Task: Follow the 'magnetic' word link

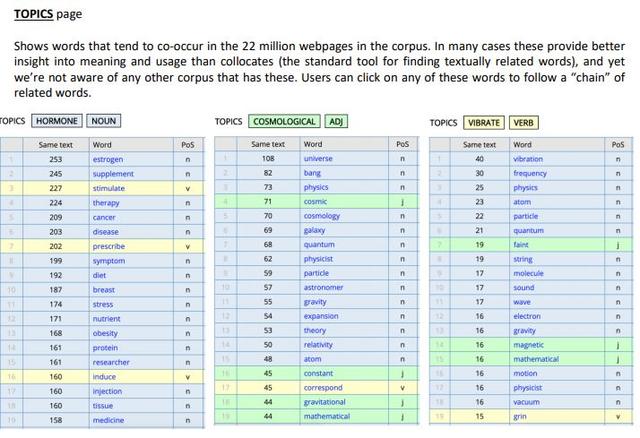Action: pos(529,345)
